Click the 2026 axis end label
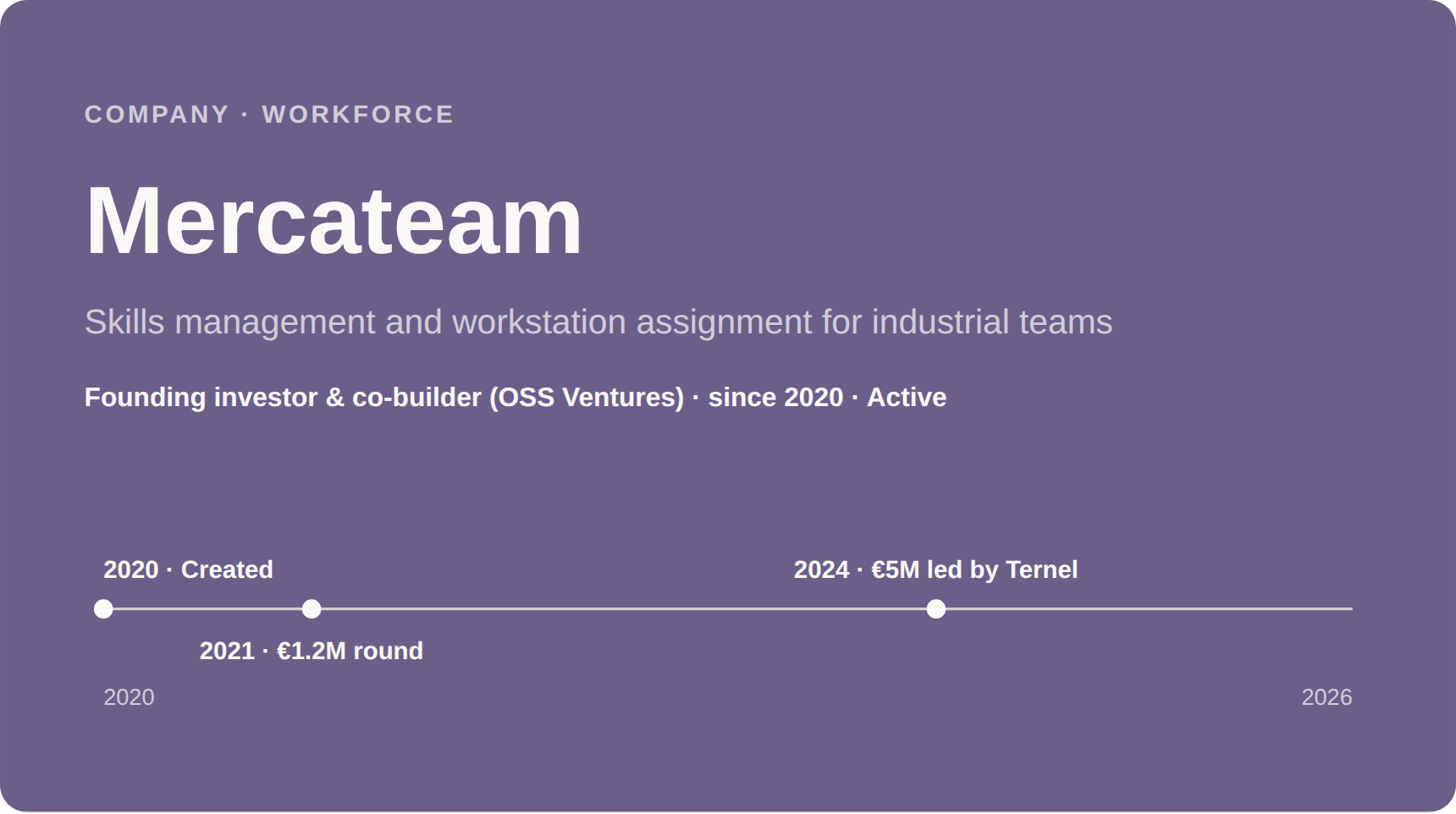Screen dimensions: 1456x814 (1326, 697)
